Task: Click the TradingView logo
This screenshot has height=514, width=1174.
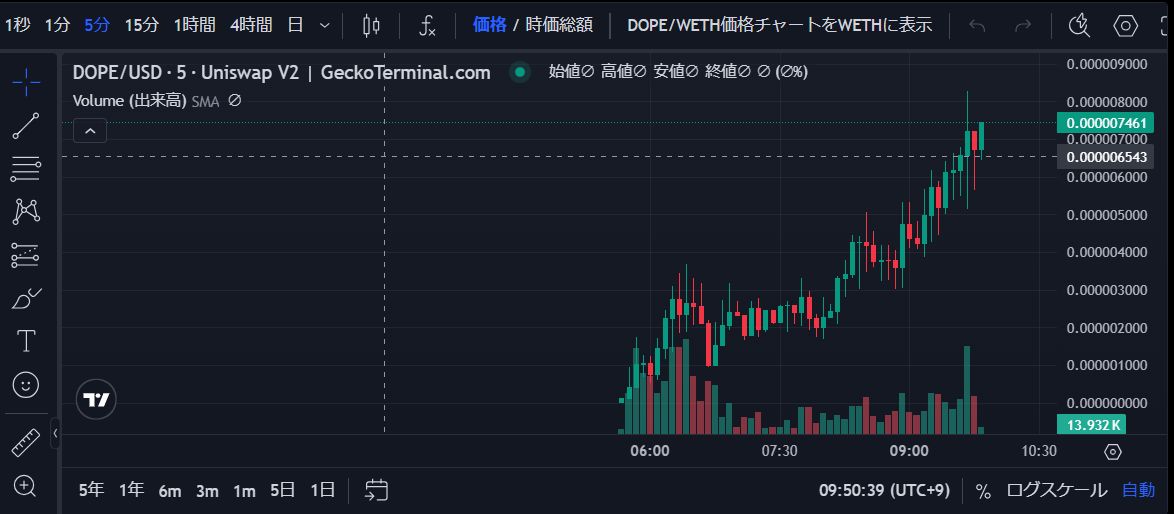Action: click(x=97, y=400)
